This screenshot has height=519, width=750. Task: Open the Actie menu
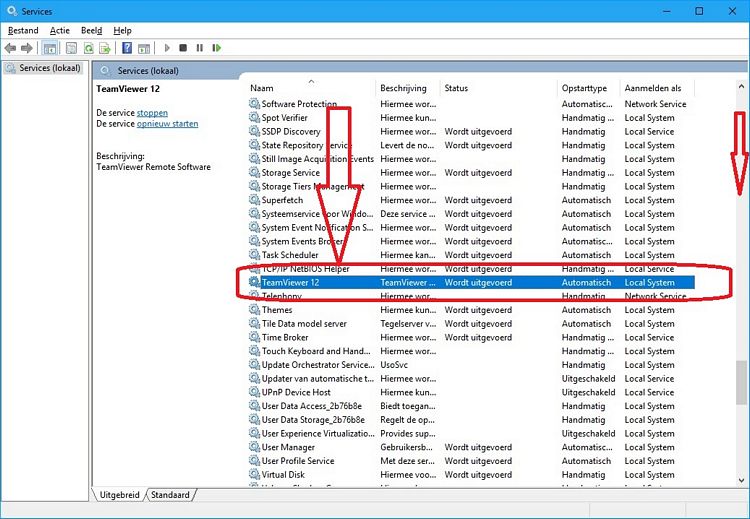(60, 31)
